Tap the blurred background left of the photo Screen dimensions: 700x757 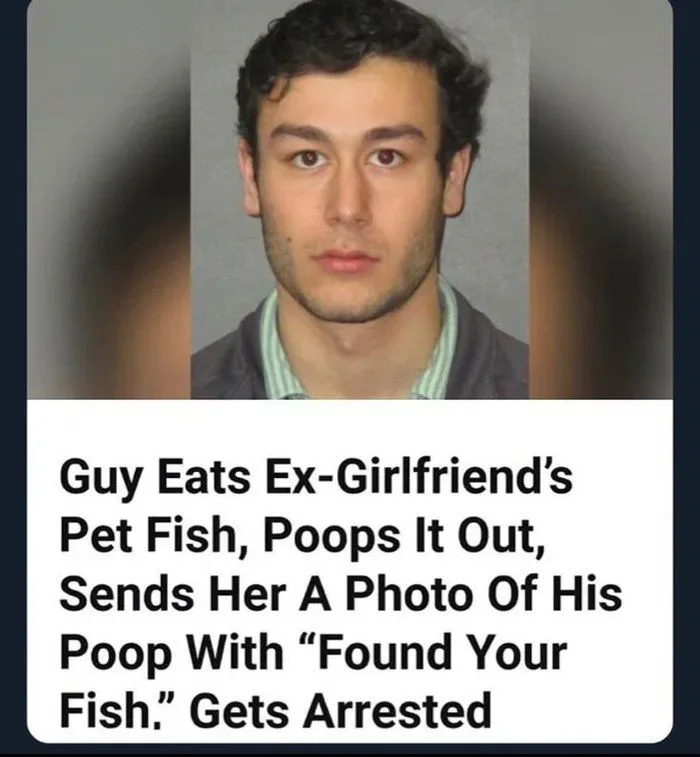point(109,199)
